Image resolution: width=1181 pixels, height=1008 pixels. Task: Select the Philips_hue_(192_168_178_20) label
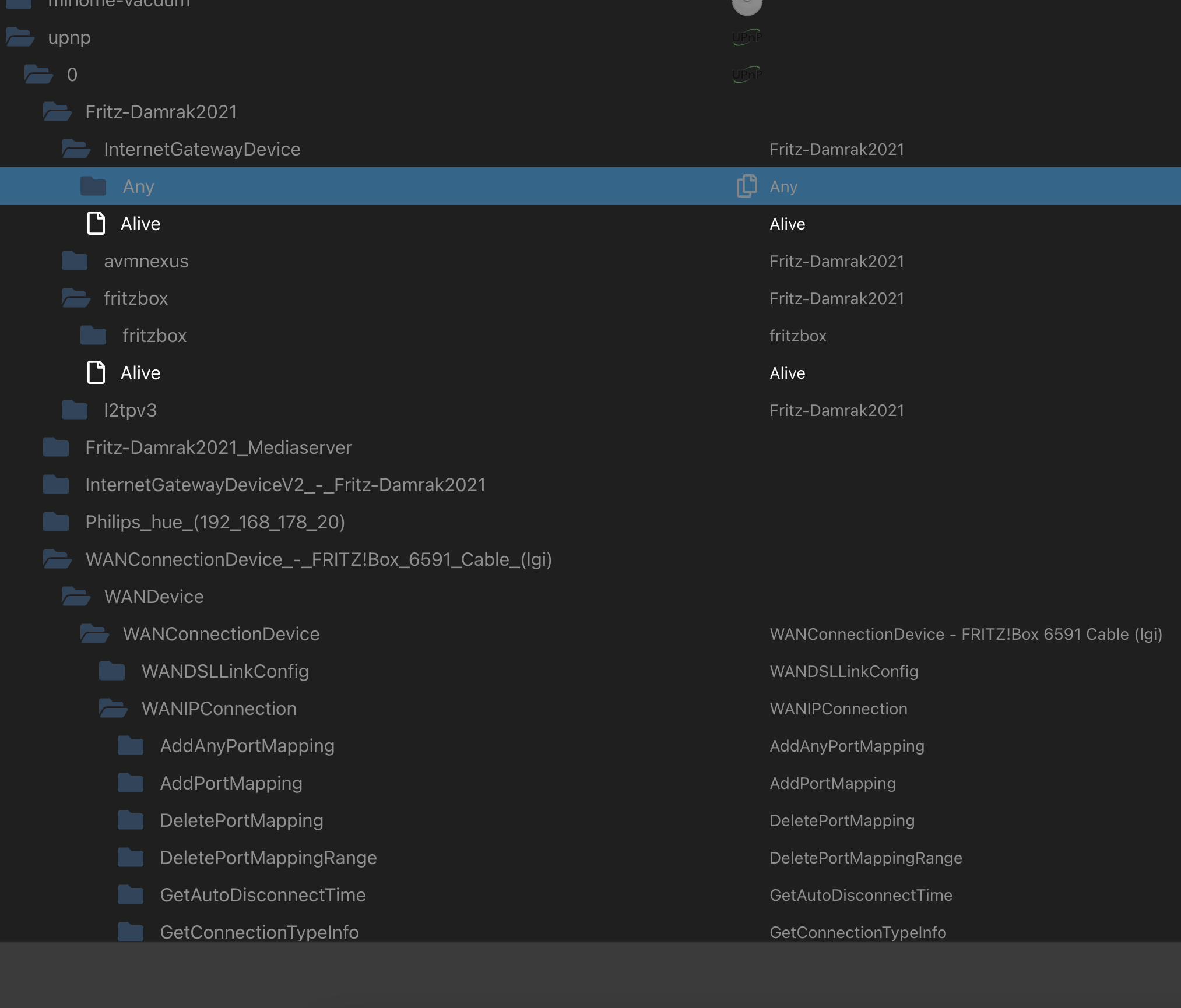click(x=215, y=522)
